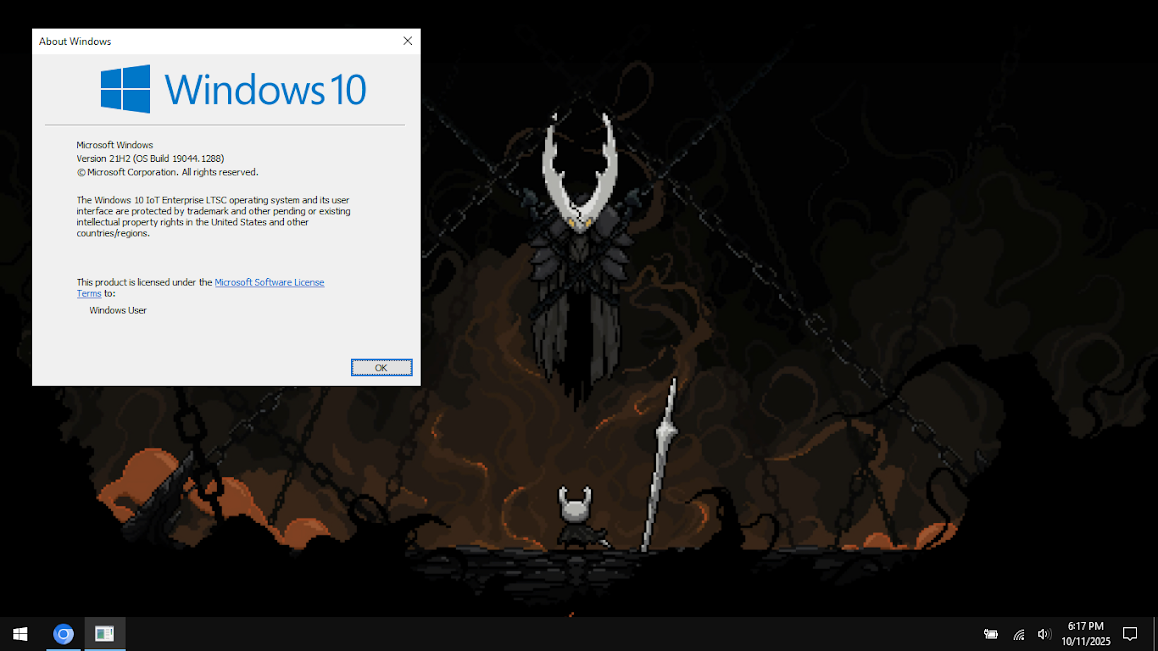Click the 'Version 21H2 (OS Build 19044.1288)' text

point(150,158)
